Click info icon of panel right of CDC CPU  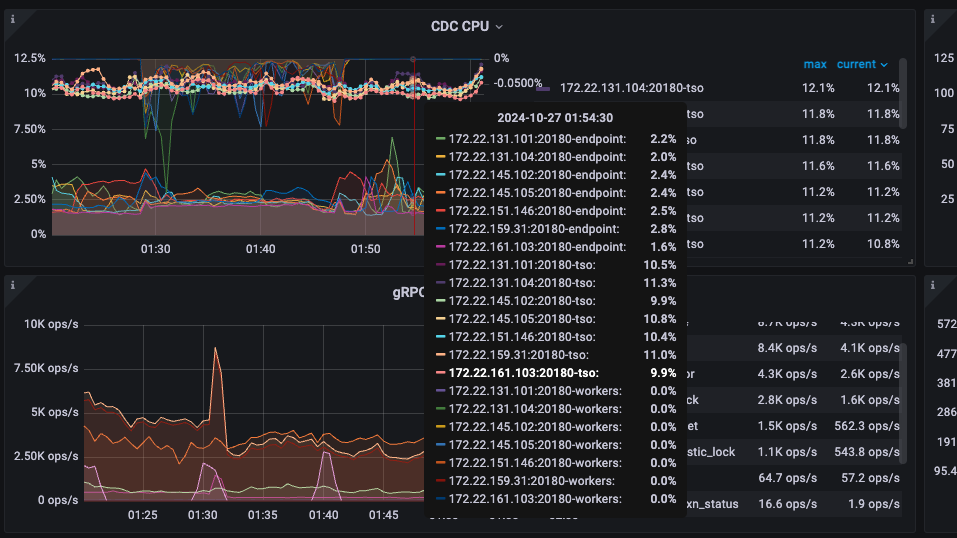(933, 20)
